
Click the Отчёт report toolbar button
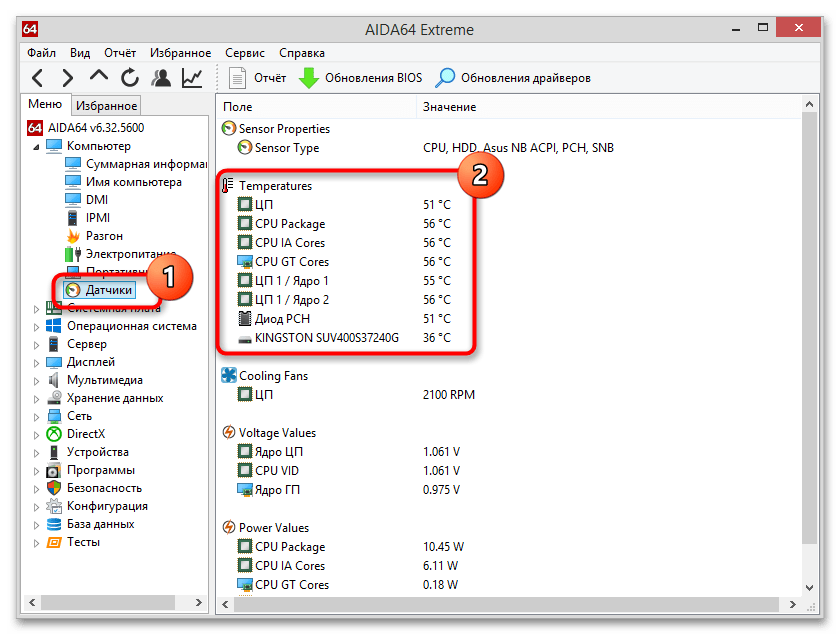257,78
